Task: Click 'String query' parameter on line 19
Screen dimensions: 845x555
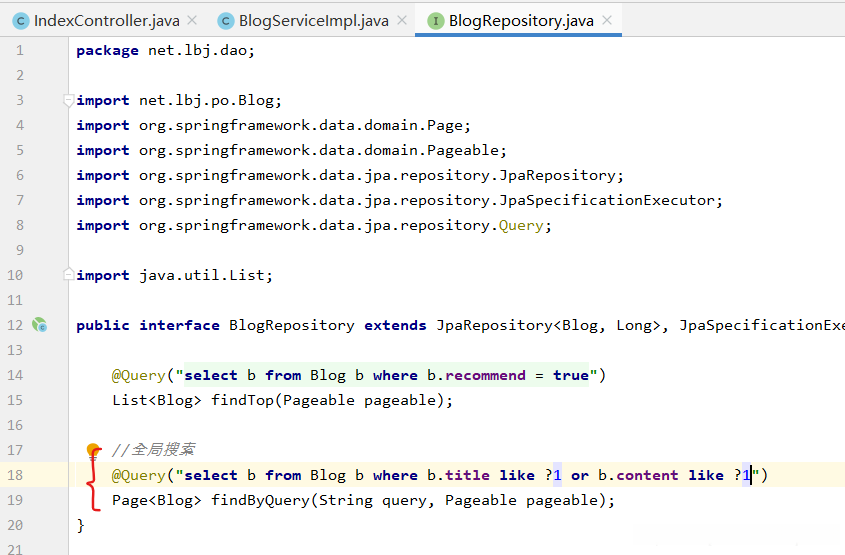Action: (x=375, y=501)
